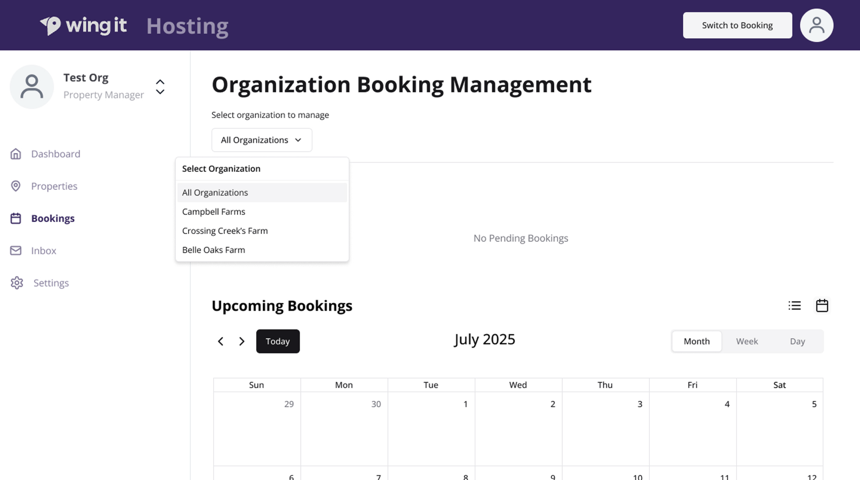Click the Sat column header
860x480 pixels.
779,385
